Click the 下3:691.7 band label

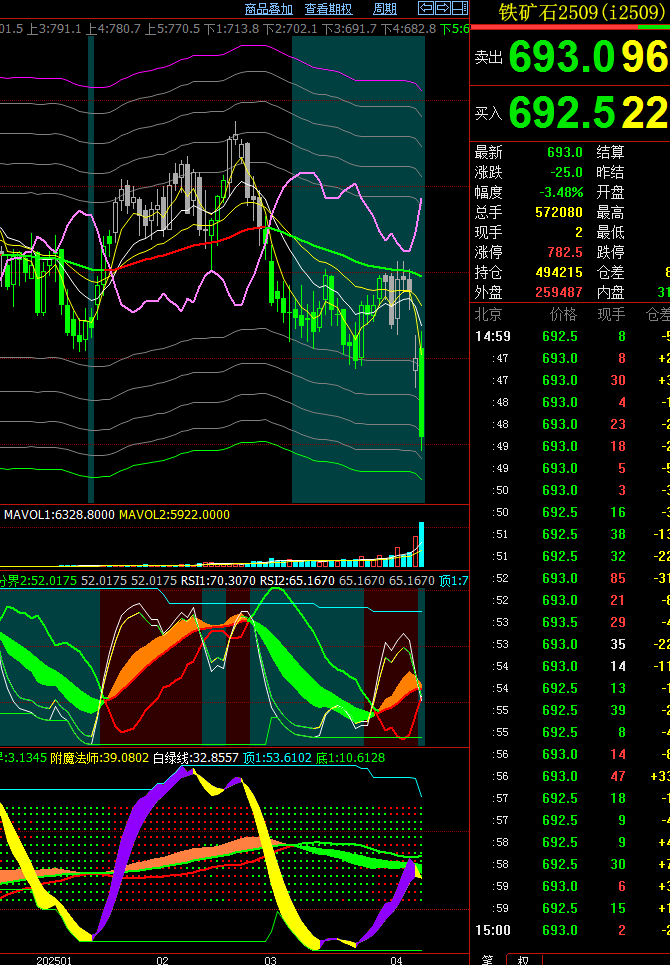tap(349, 29)
